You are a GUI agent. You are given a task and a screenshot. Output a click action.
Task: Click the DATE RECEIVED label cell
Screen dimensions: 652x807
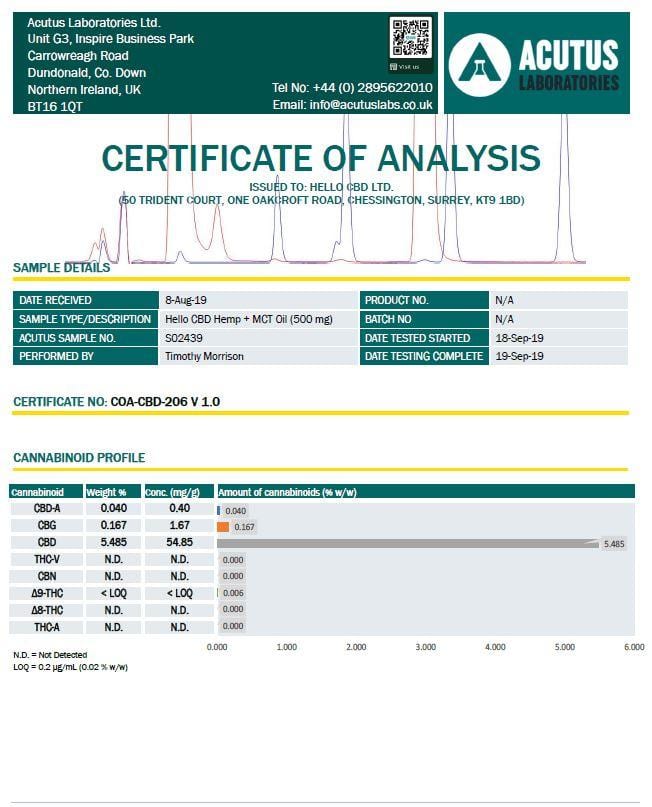[85, 300]
